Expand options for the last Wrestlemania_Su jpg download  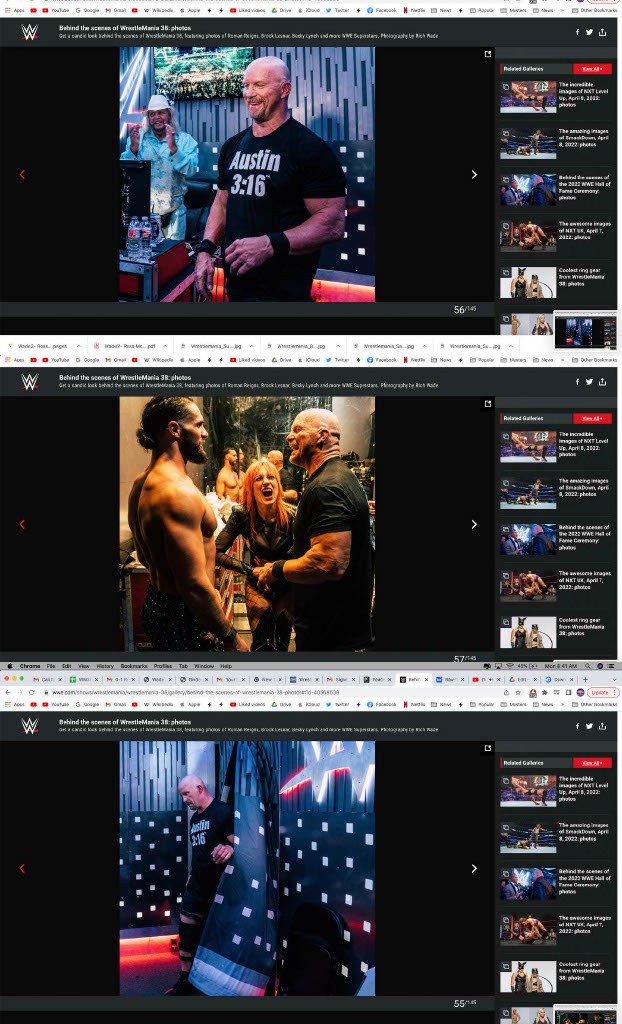coord(510,346)
